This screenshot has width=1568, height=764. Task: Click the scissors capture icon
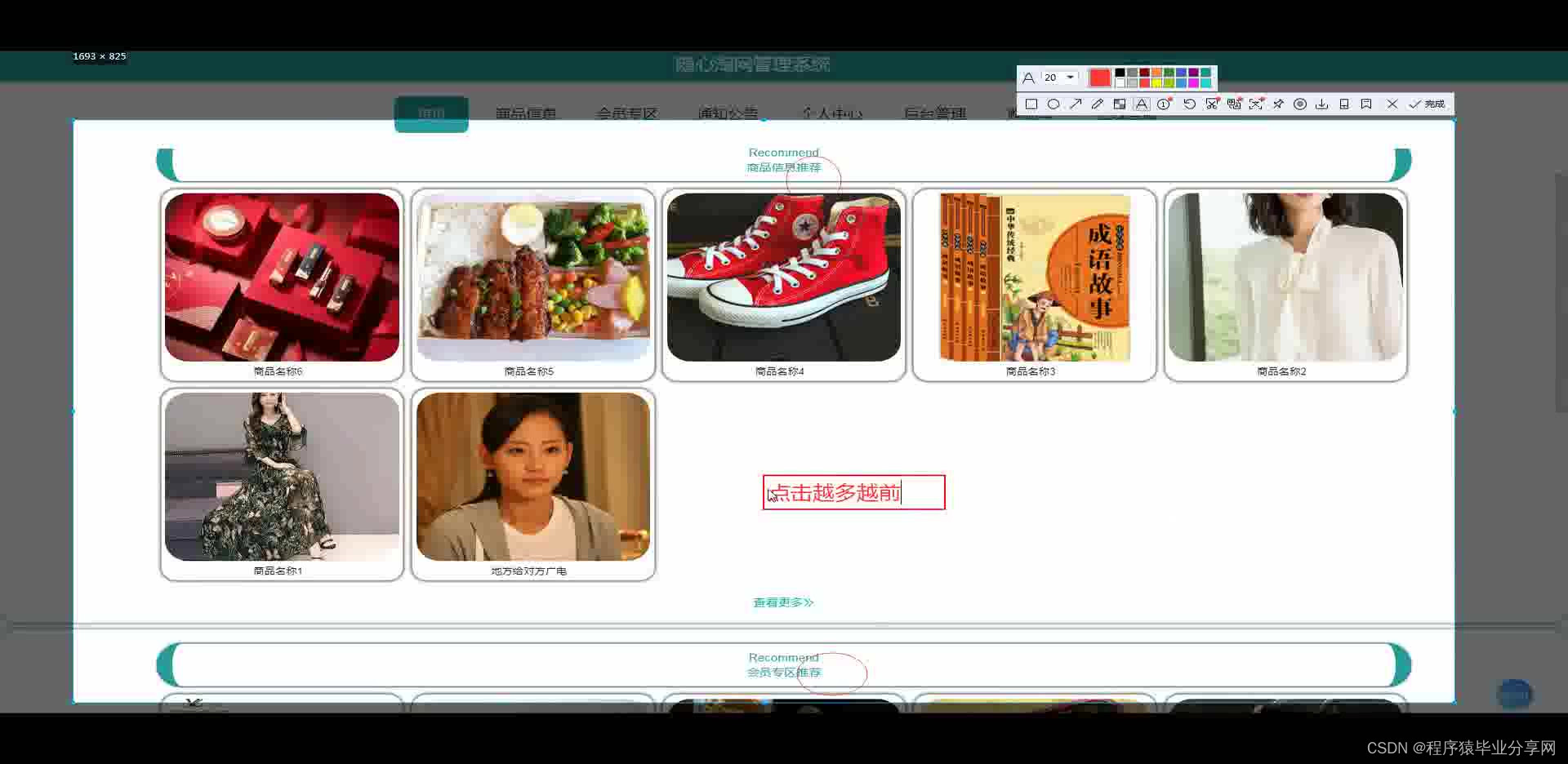tap(1212, 104)
